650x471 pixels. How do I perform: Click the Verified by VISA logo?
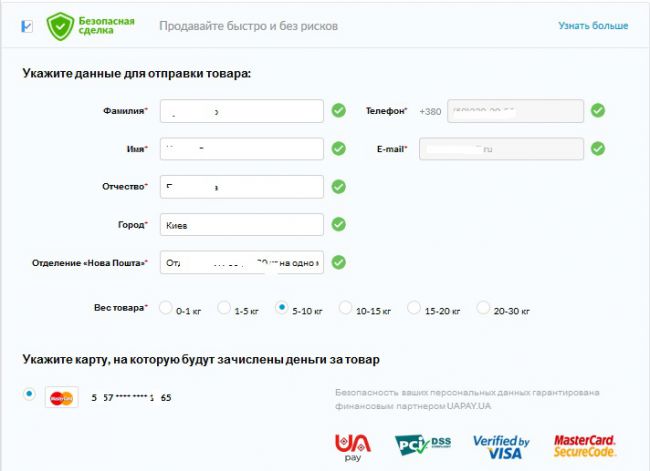500,446
